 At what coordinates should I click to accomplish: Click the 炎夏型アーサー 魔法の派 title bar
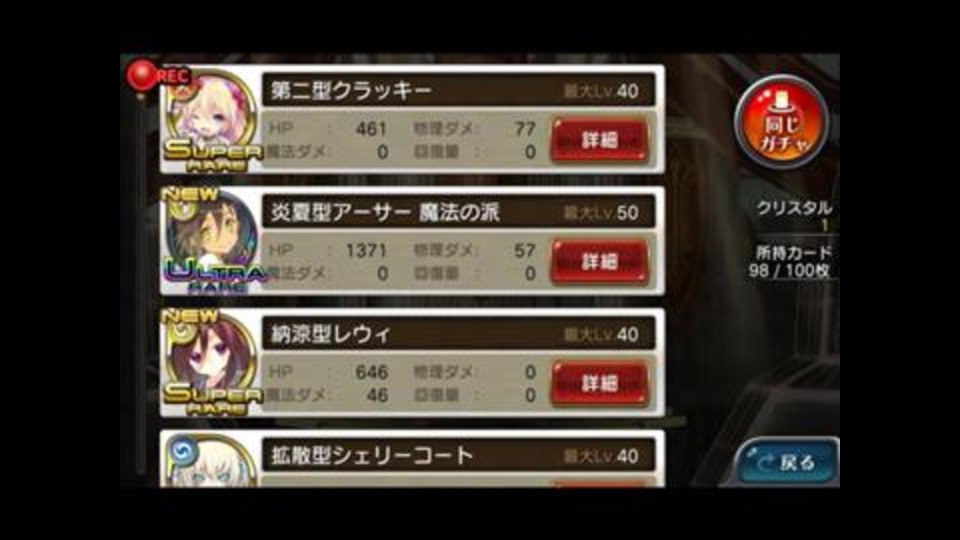point(459,212)
